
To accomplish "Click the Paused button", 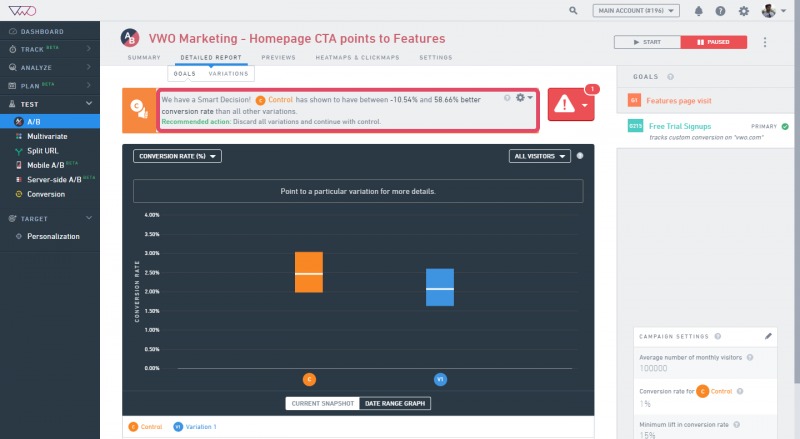I will coord(714,42).
